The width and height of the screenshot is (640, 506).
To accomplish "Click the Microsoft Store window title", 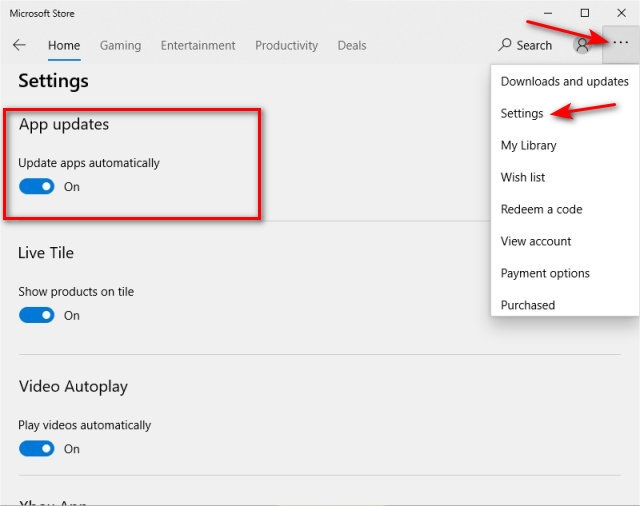I will pos(42,13).
